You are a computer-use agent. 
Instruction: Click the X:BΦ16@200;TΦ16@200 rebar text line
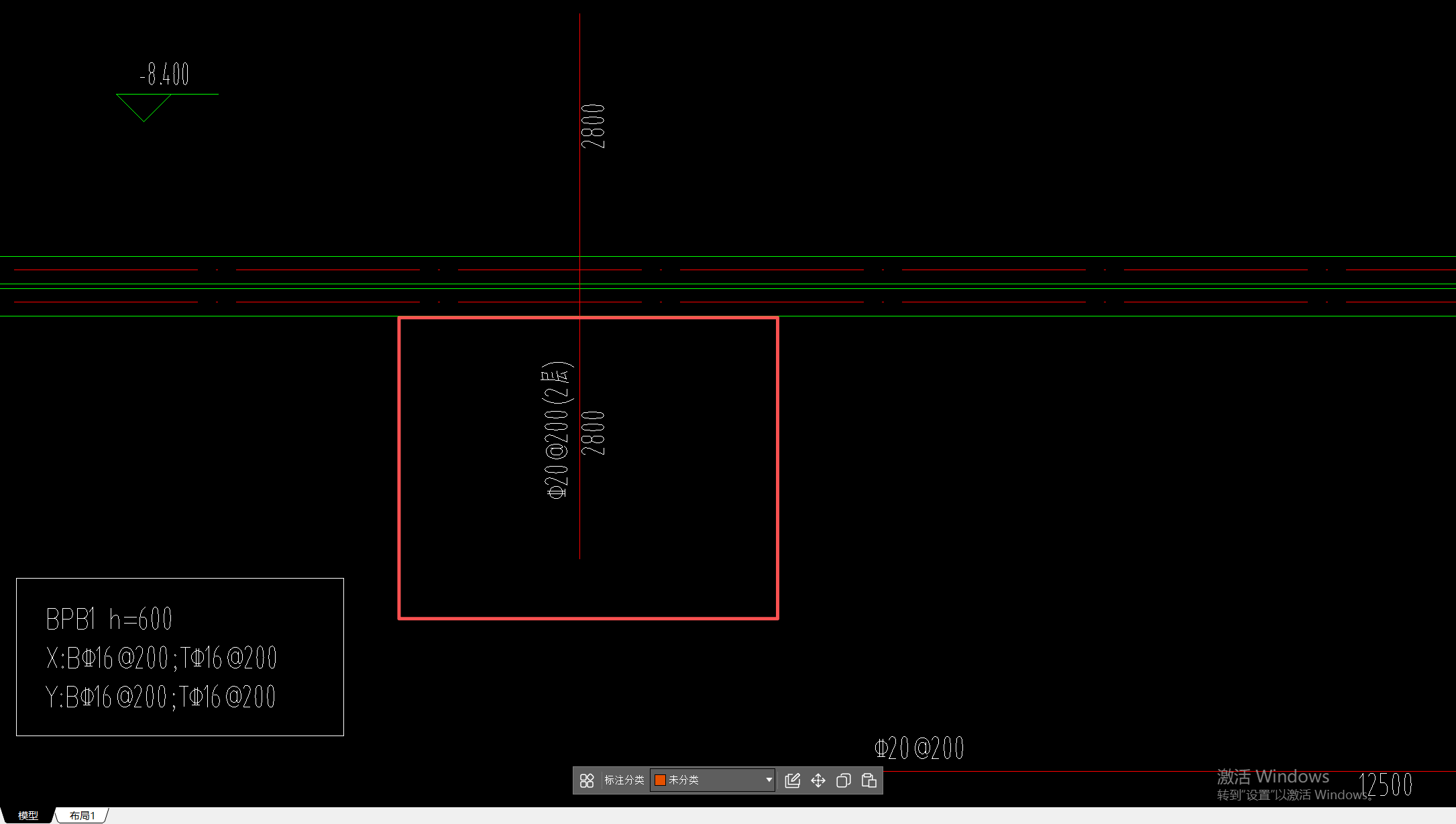[x=162, y=658]
